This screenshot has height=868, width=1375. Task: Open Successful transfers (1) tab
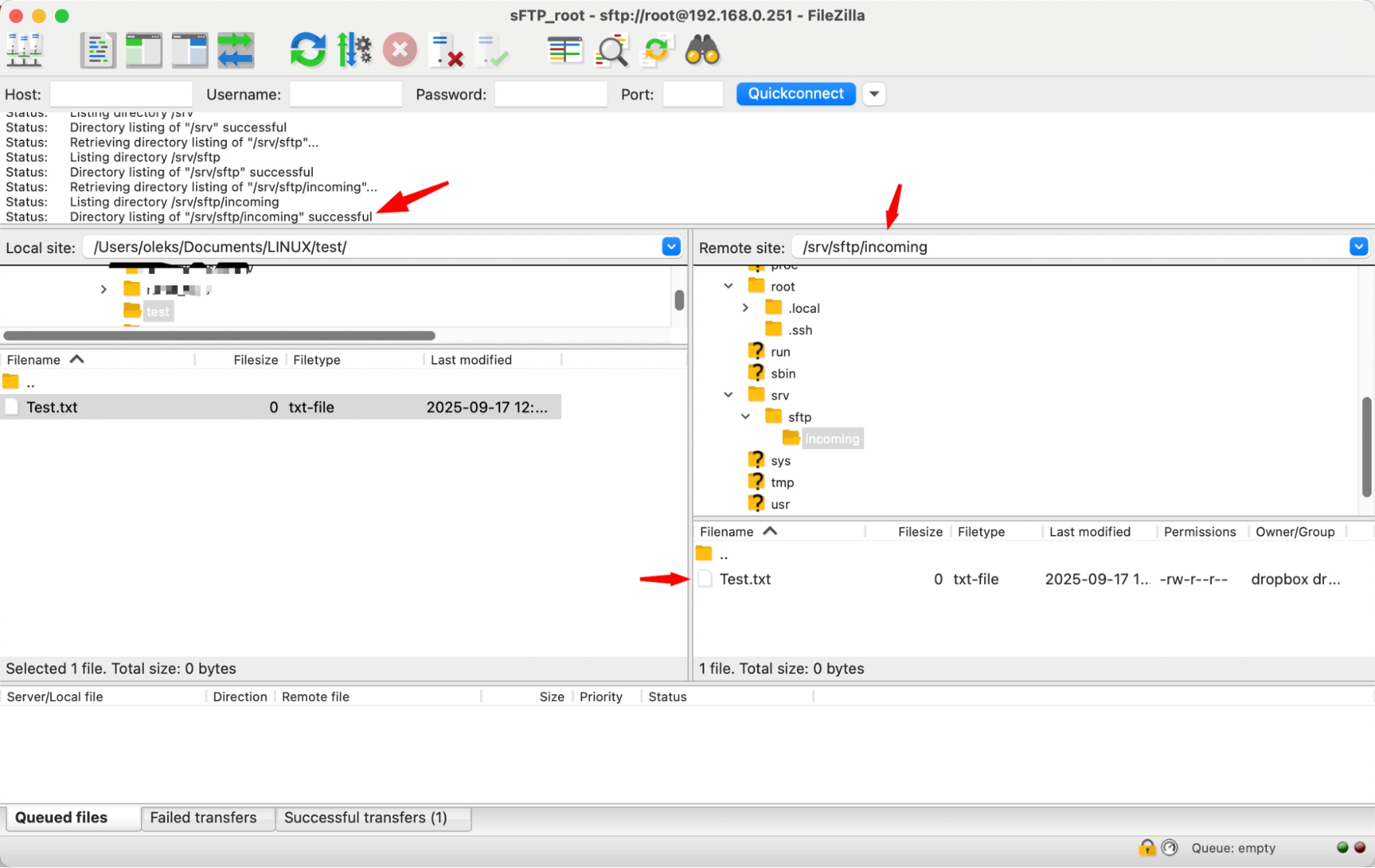pos(365,817)
